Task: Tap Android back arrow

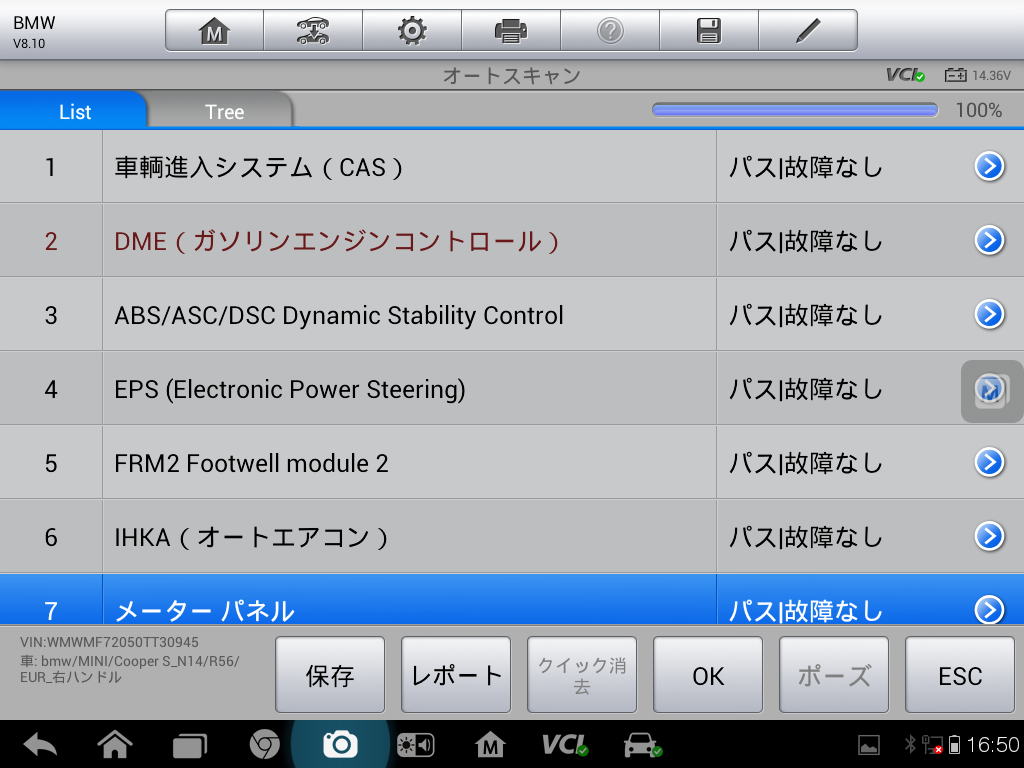Action: [40, 744]
